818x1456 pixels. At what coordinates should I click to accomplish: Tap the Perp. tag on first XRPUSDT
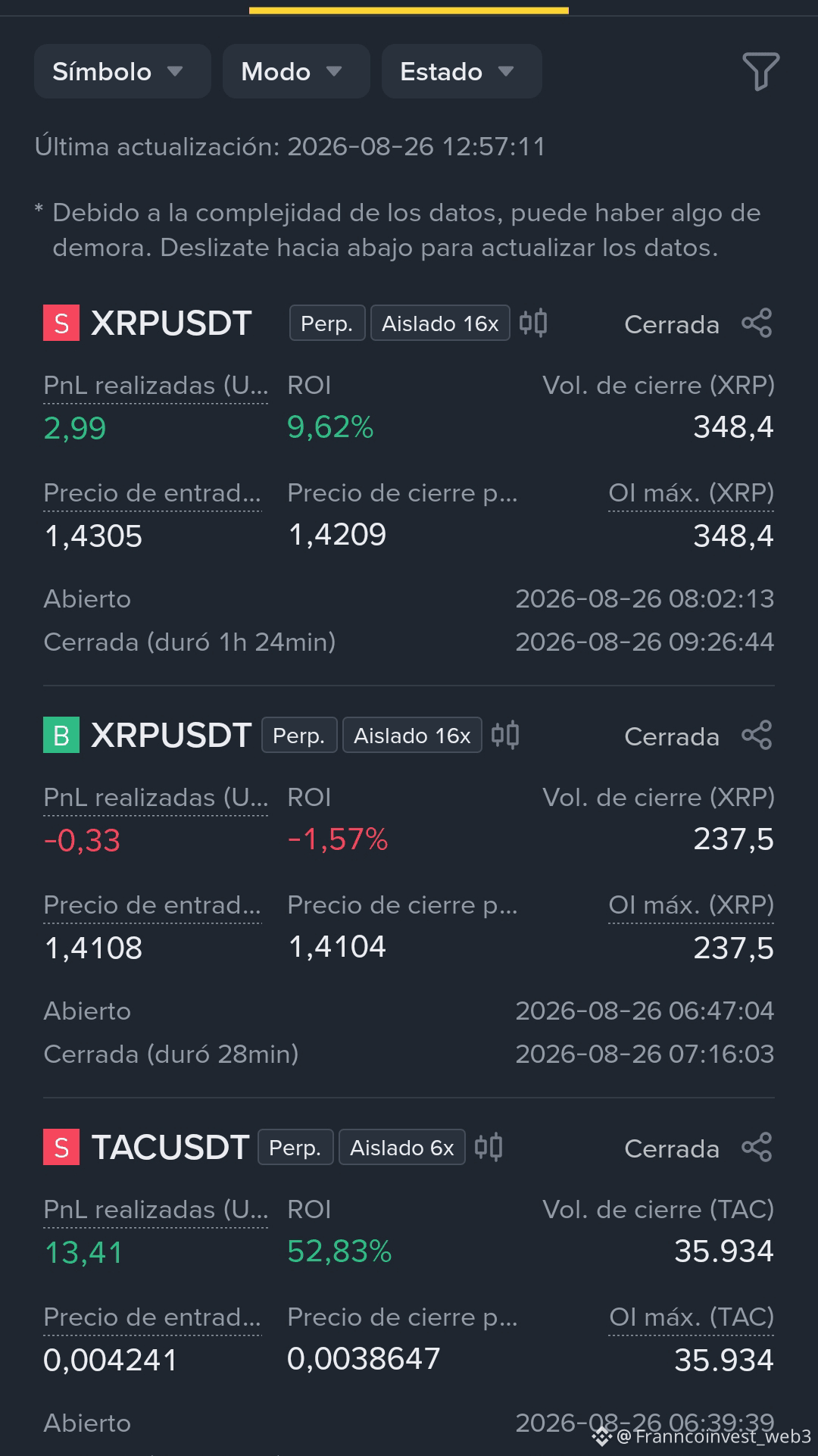tap(327, 323)
